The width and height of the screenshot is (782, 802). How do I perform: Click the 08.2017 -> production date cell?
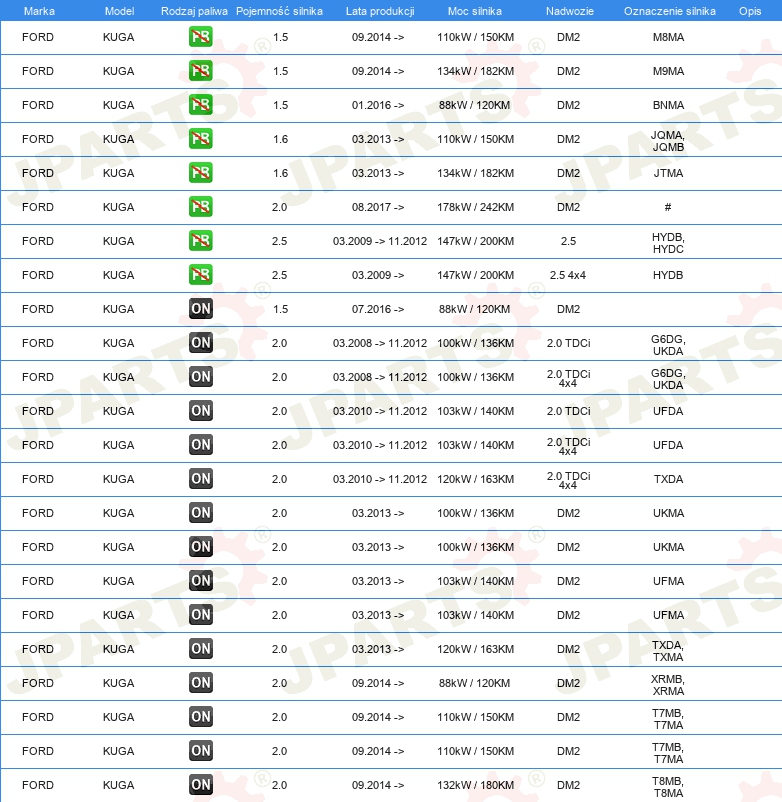click(377, 207)
